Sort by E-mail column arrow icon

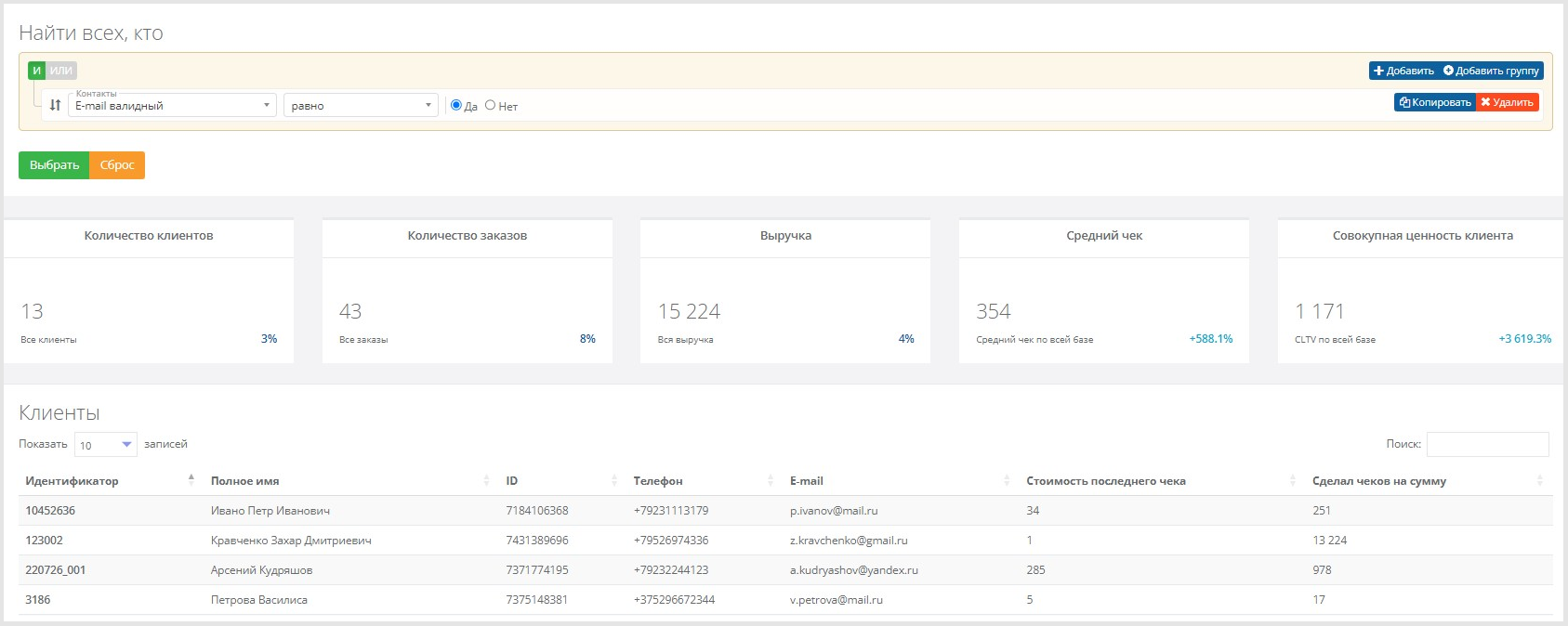[x=1007, y=480]
